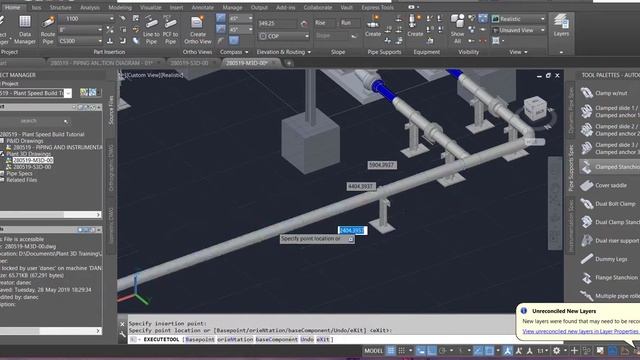The width and height of the screenshot is (640, 360).
Task: Toggle polar tracking in status bar
Action: pos(442,351)
